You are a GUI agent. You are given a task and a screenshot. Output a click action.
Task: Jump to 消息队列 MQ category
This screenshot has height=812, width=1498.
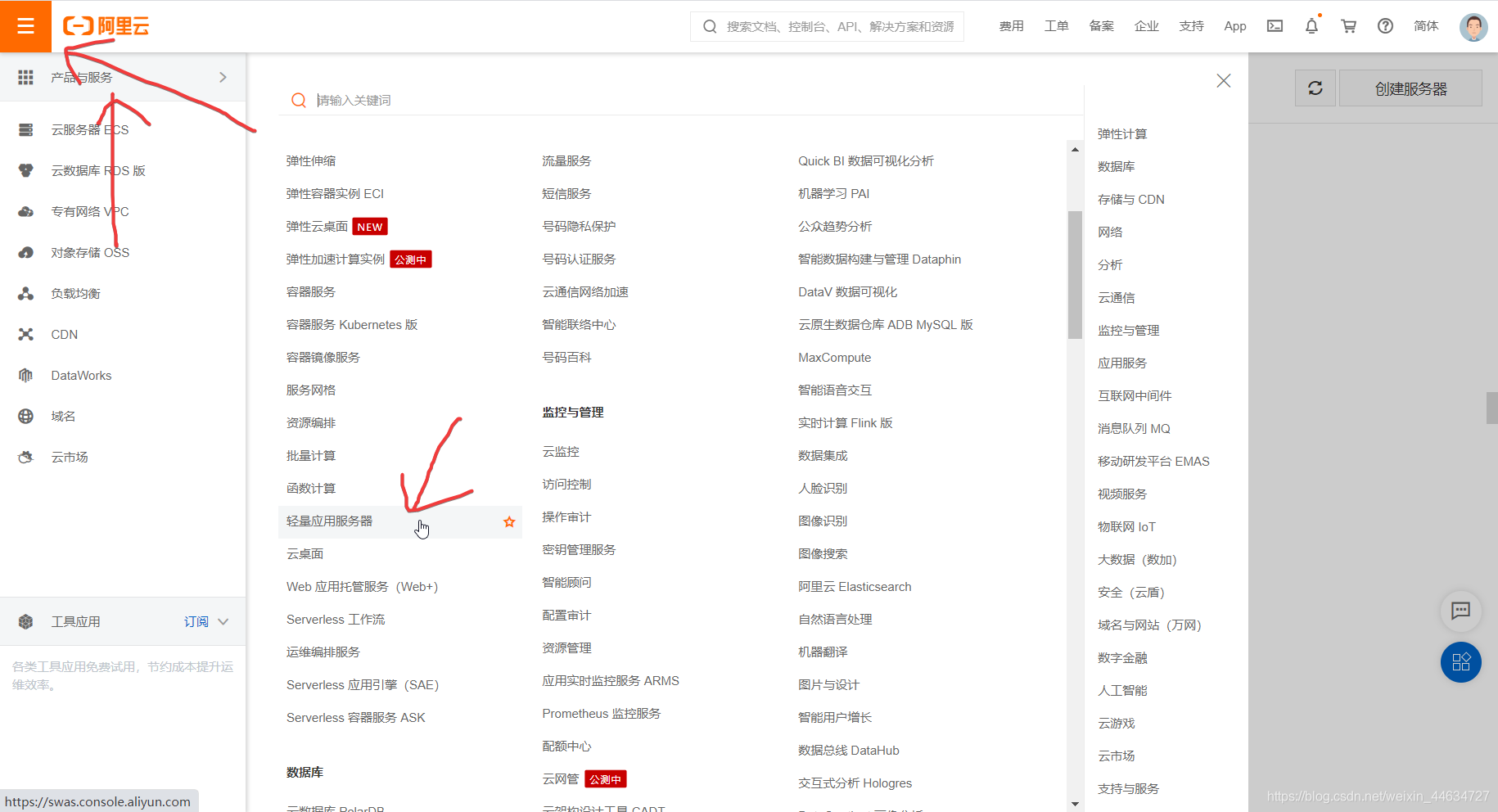1134,429
